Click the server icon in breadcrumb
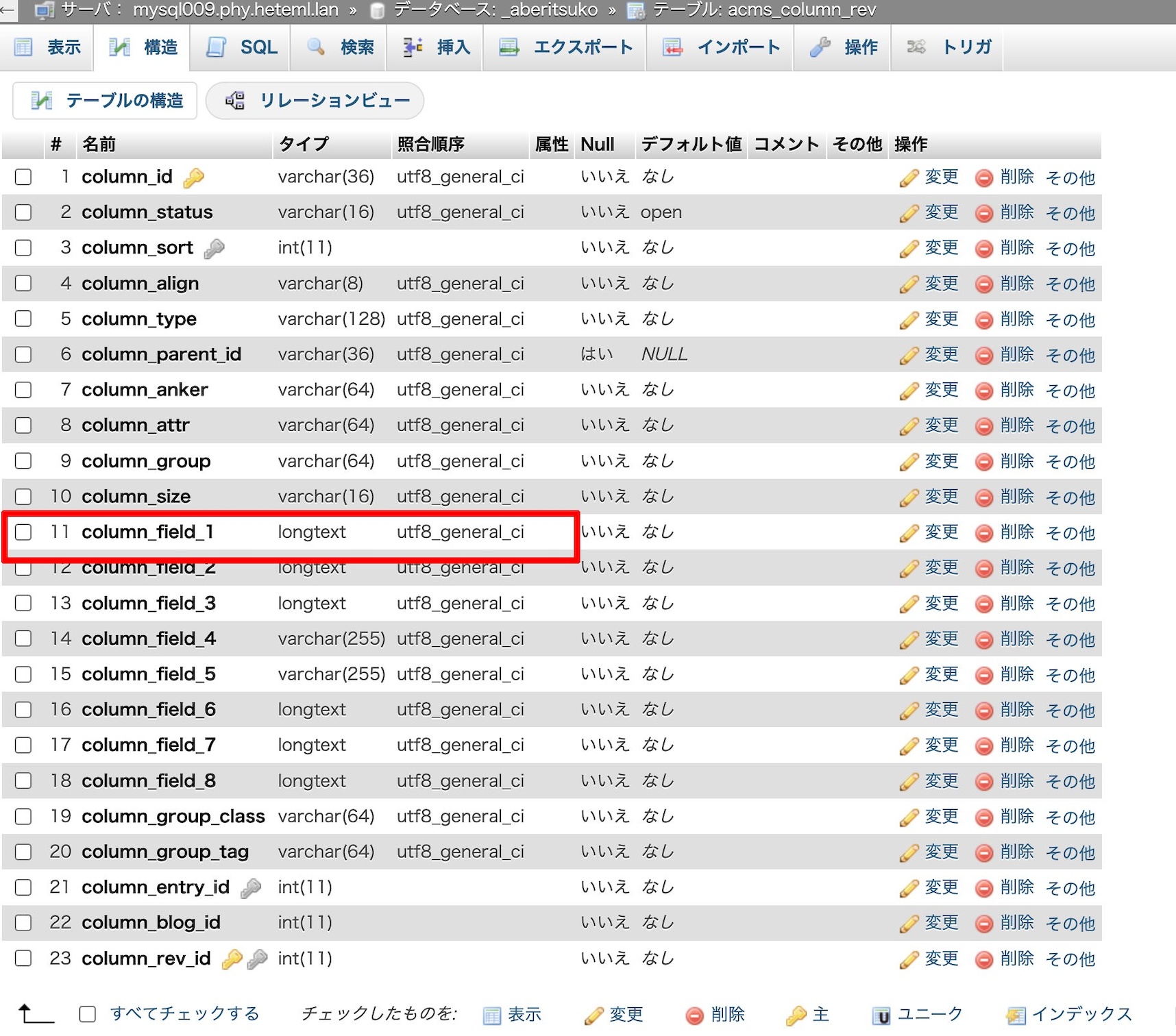This screenshot has height=1036, width=1176. (x=45, y=10)
